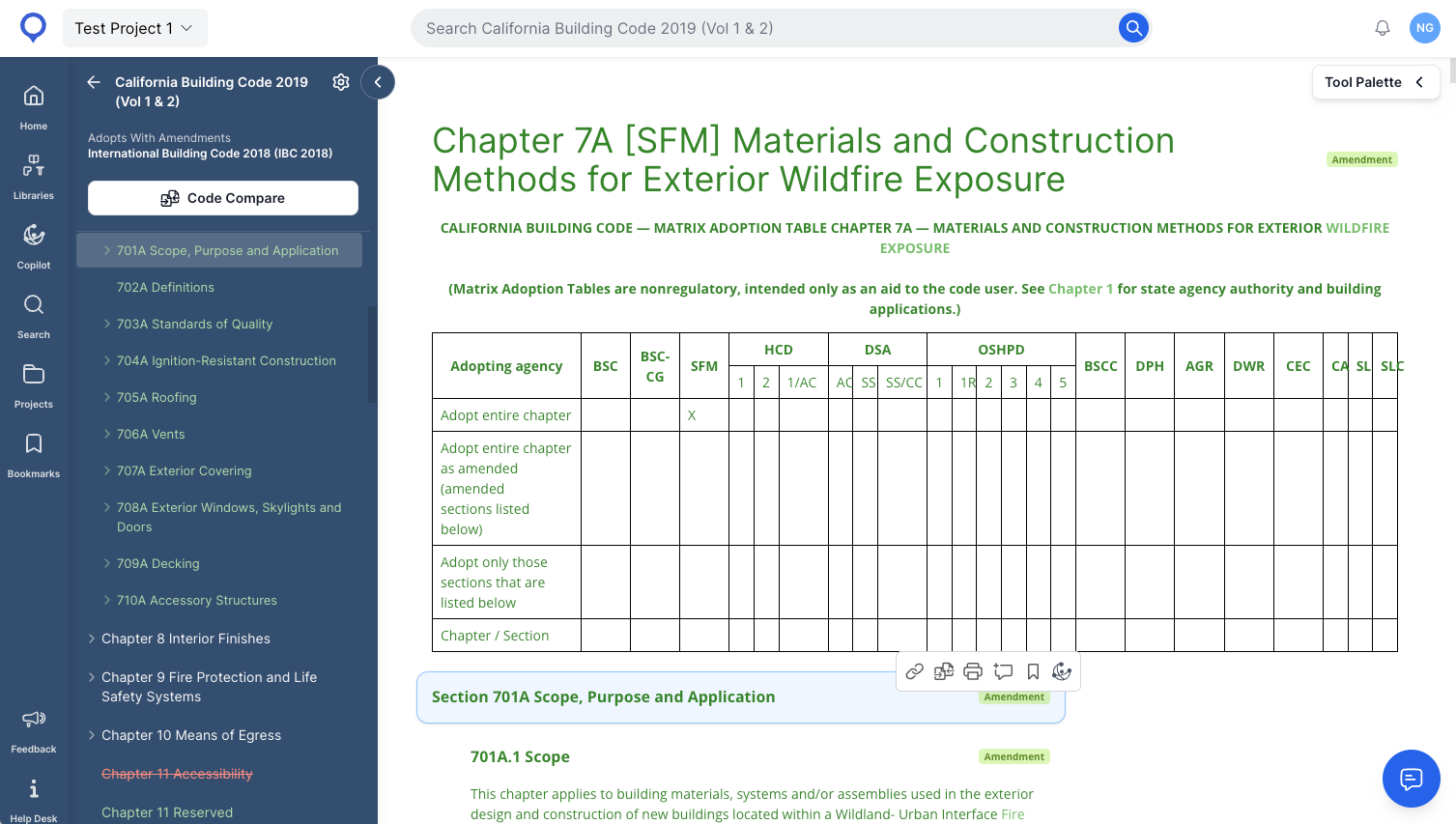View saved Bookmarks in sidebar

click(x=34, y=454)
